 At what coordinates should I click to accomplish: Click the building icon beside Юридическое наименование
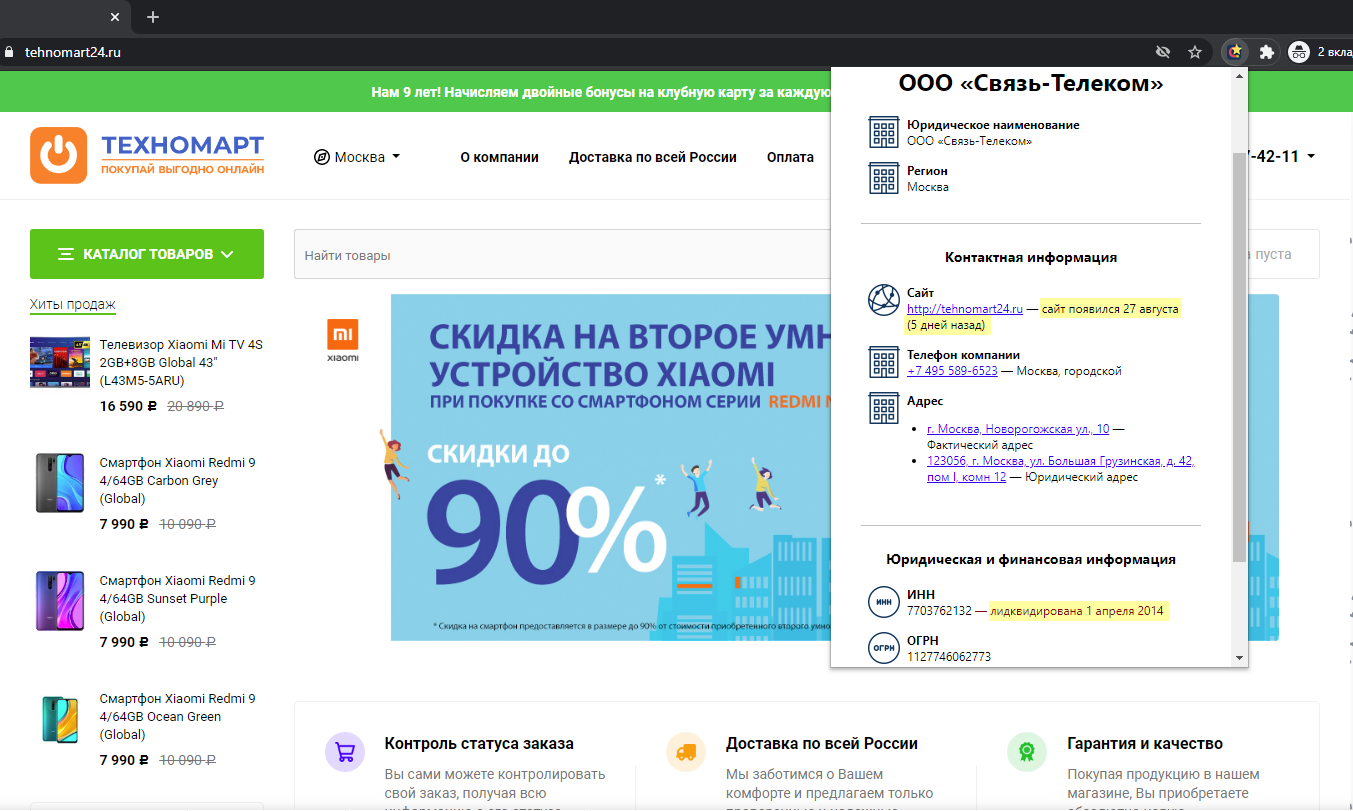click(884, 132)
